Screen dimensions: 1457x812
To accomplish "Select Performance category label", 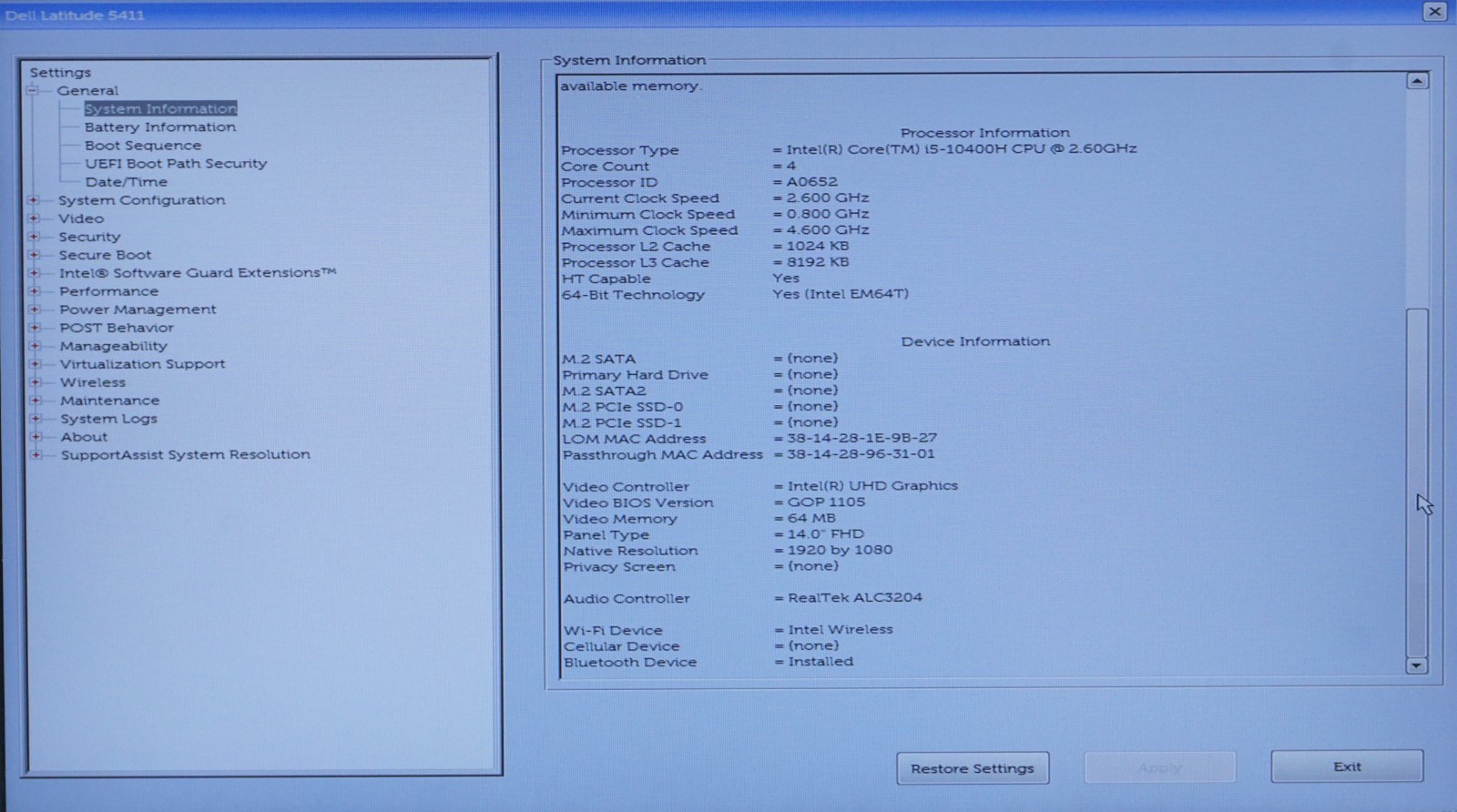I will coord(108,291).
